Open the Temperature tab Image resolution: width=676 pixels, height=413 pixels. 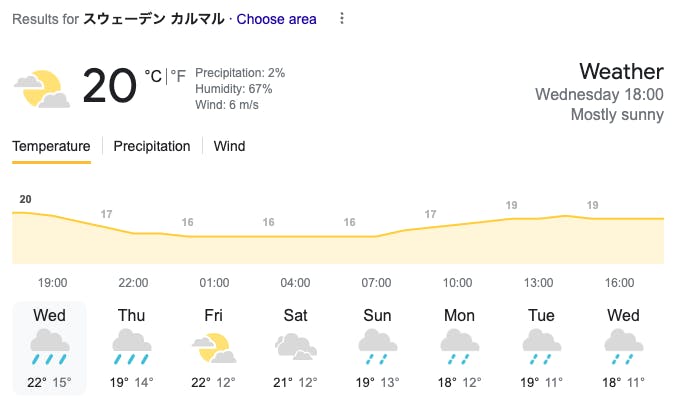(51, 146)
